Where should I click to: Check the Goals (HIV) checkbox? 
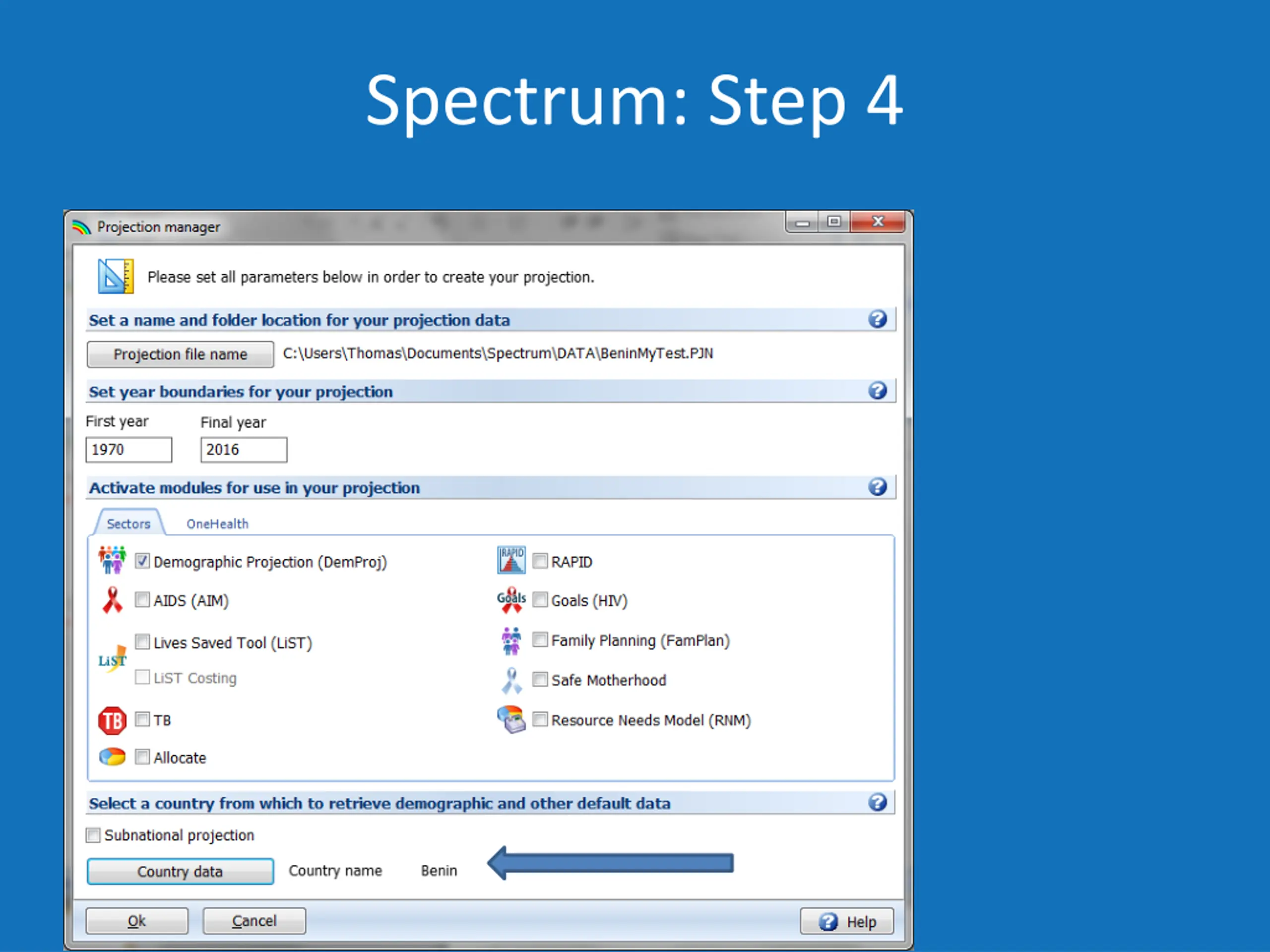tap(540, 599)
